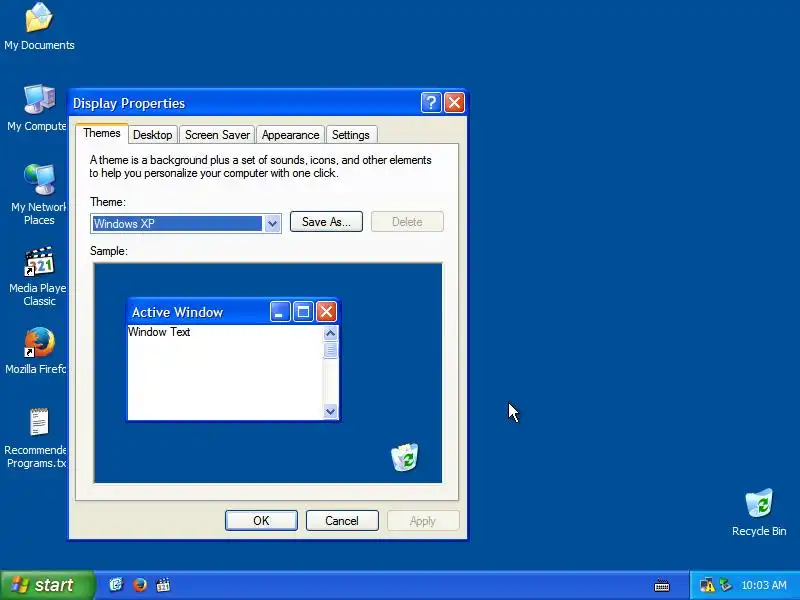Click the sample Active Window maximize icon

point(303,312)
